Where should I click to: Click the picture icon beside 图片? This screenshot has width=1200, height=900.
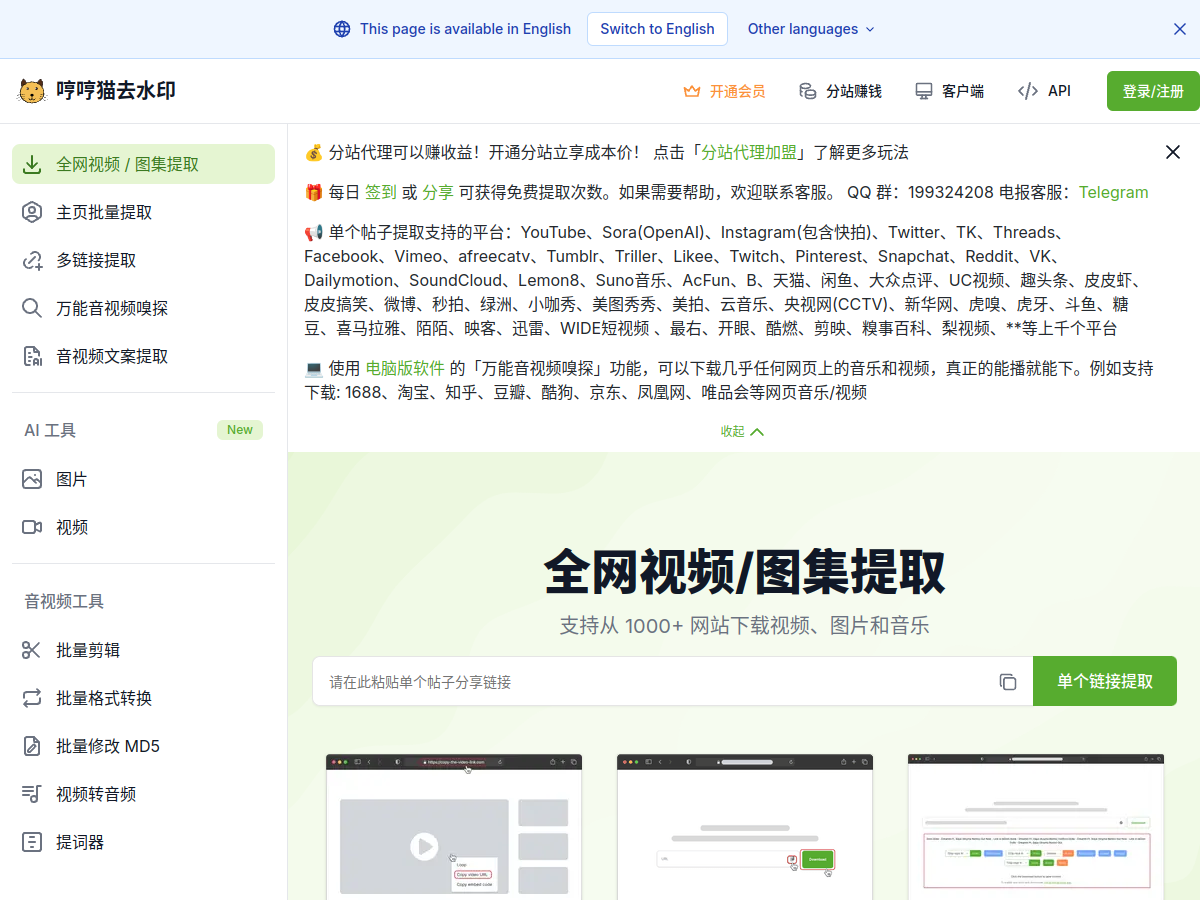[x=32, y=479]
